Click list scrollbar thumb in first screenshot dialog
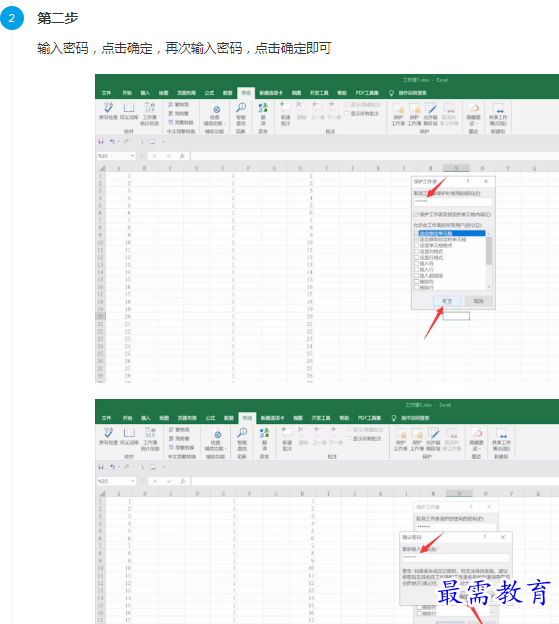 (489, 251)
